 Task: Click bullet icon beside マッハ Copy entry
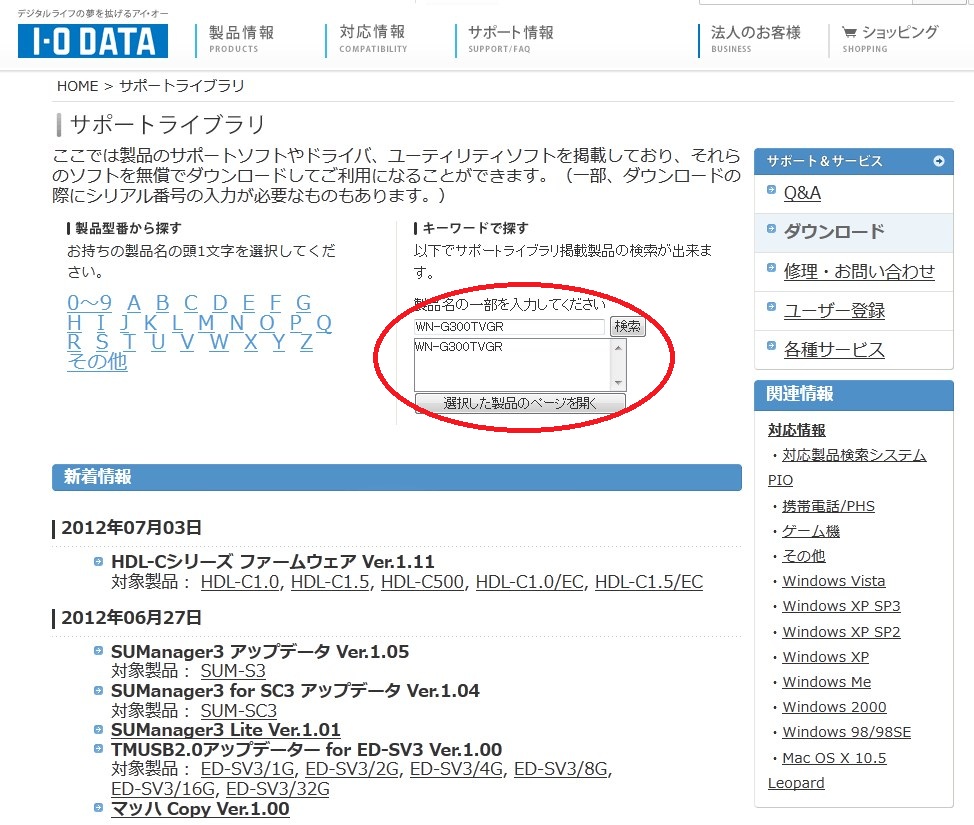click(98, 808)
